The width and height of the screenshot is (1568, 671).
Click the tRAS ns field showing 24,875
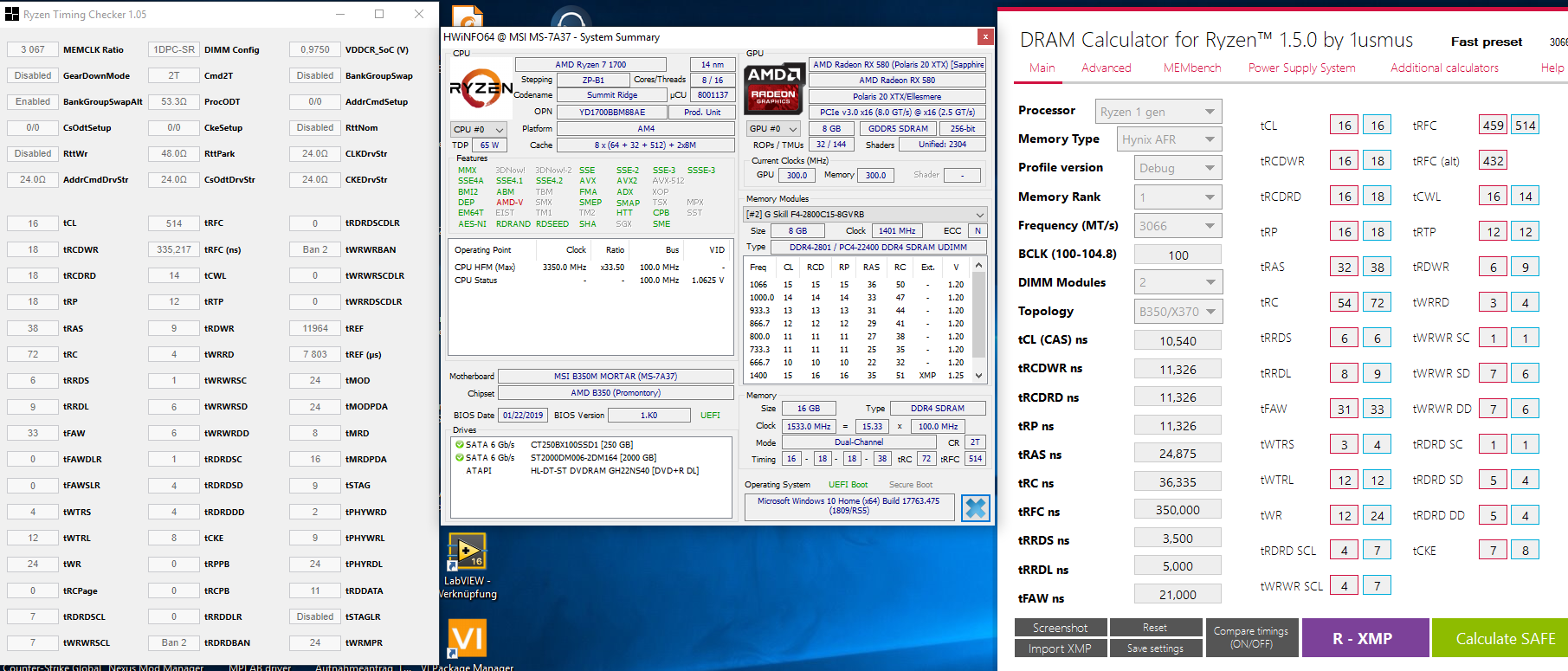pos(1178,454)
